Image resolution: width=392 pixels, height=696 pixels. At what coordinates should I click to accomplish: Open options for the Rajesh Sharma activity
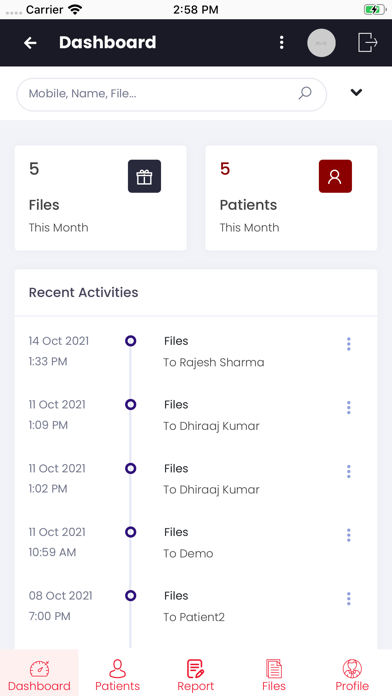click(x=348, y=344)
